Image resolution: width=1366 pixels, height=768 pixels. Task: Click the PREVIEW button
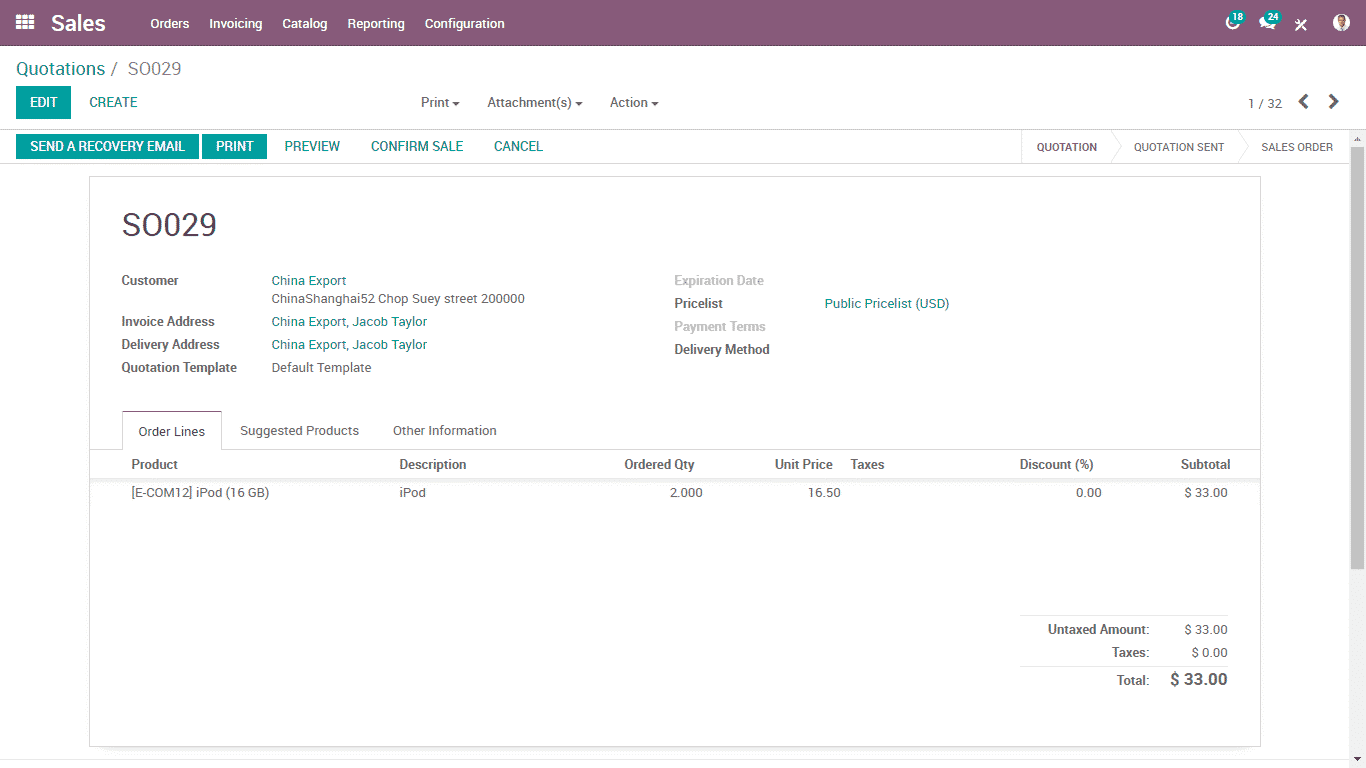312,147
